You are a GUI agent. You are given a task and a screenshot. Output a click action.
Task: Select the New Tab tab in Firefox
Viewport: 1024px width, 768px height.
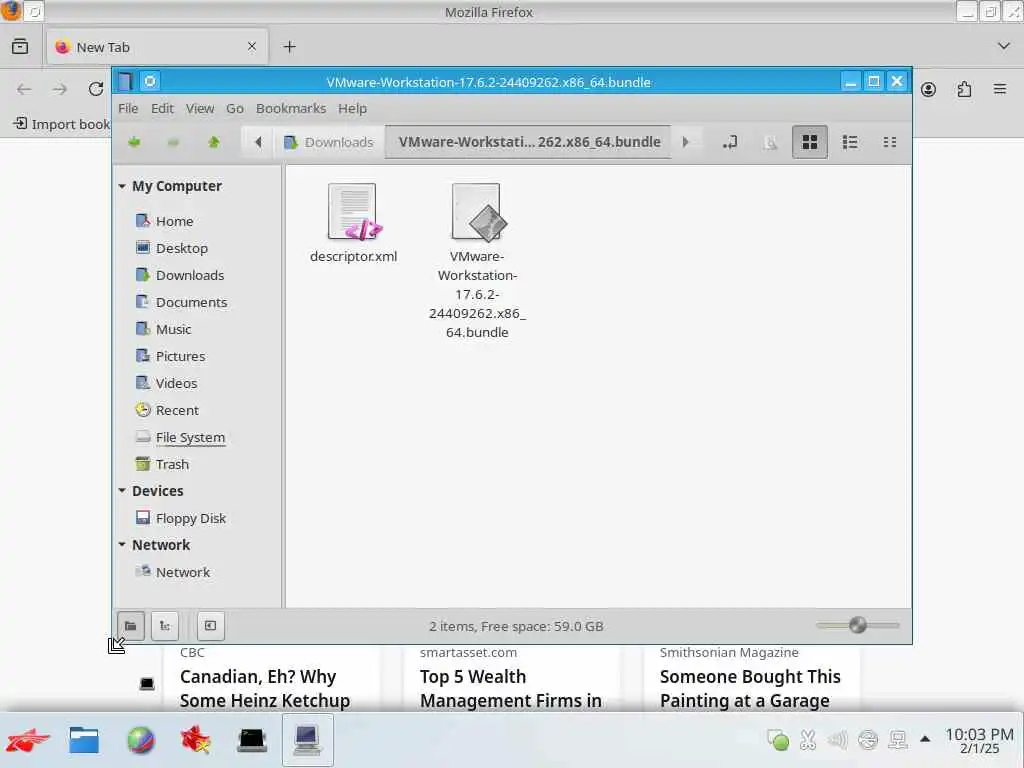(x=156, y=47)
